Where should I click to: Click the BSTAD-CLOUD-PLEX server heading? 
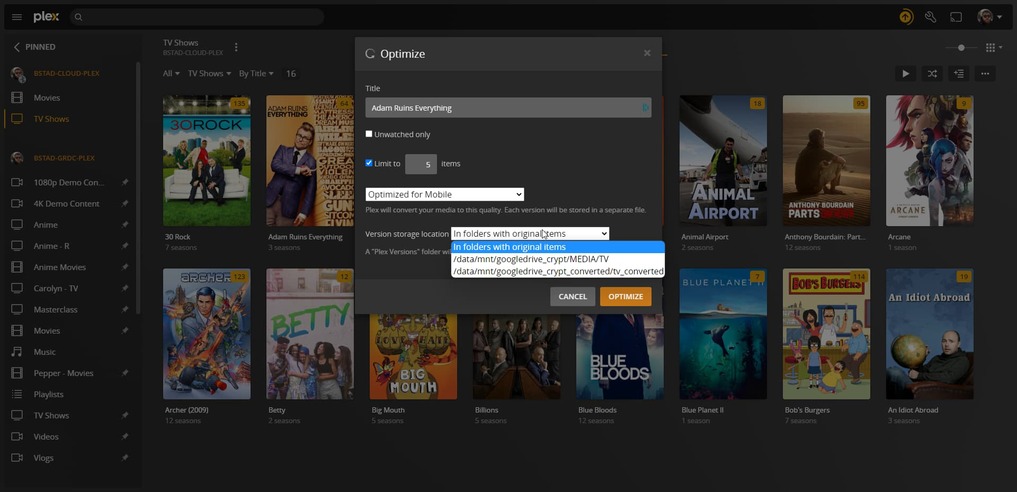coord(66,73)
